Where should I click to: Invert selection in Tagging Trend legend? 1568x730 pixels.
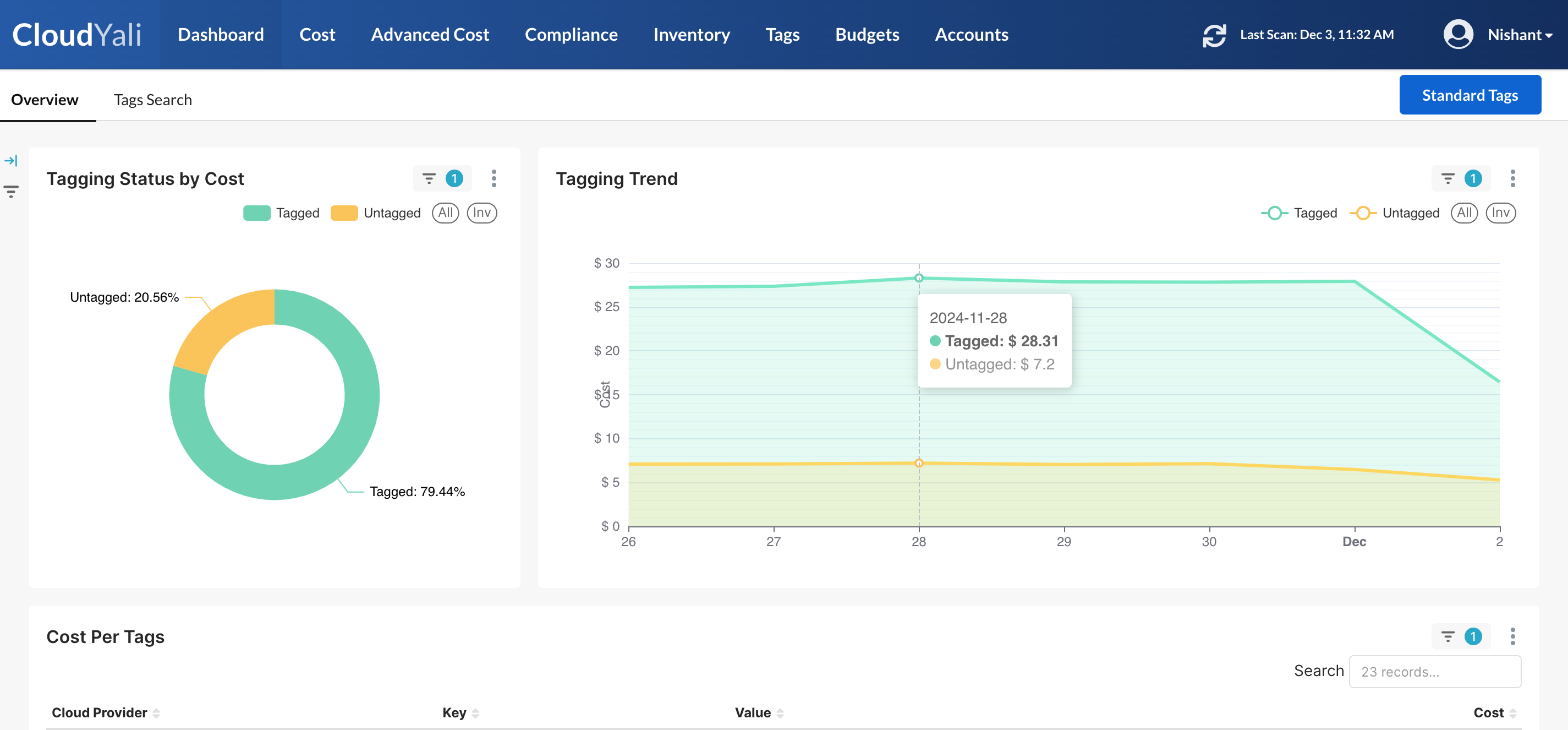point(1500,213)
